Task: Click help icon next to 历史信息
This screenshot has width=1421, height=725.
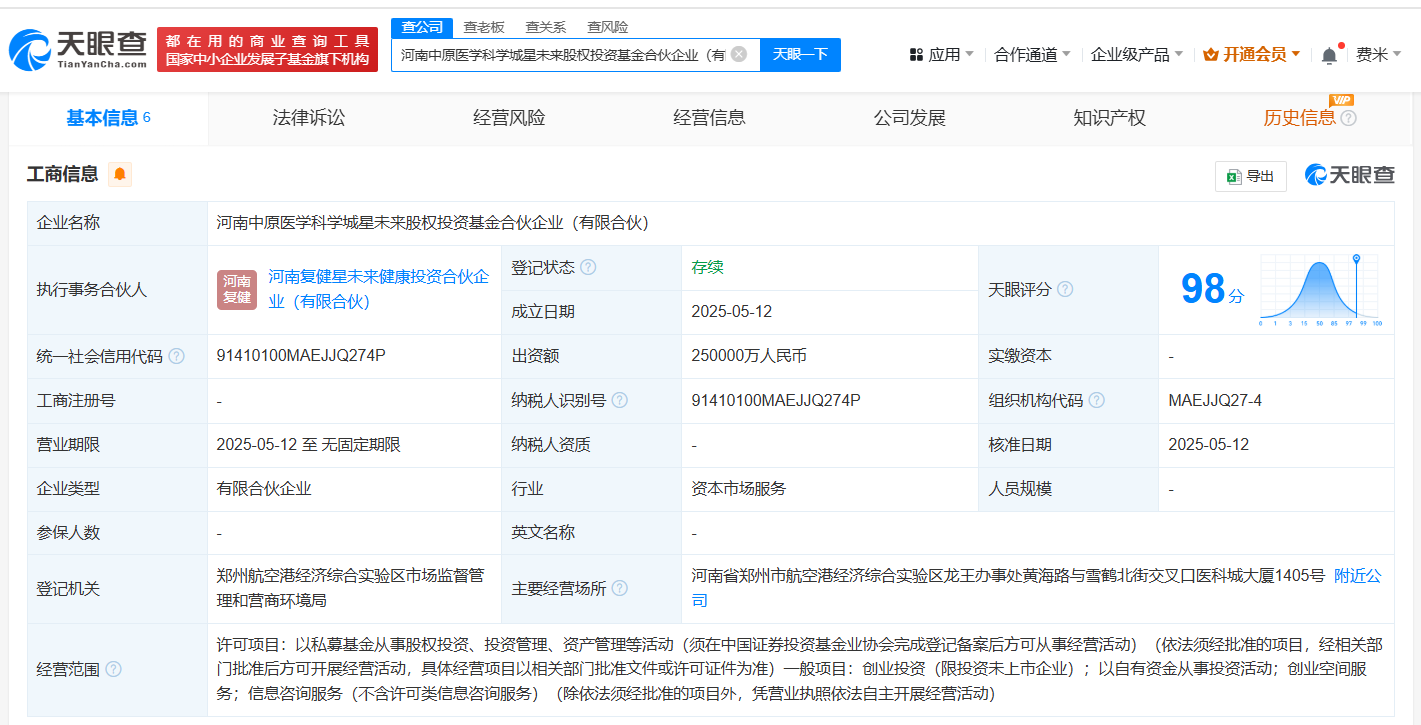Action: 1349,118
